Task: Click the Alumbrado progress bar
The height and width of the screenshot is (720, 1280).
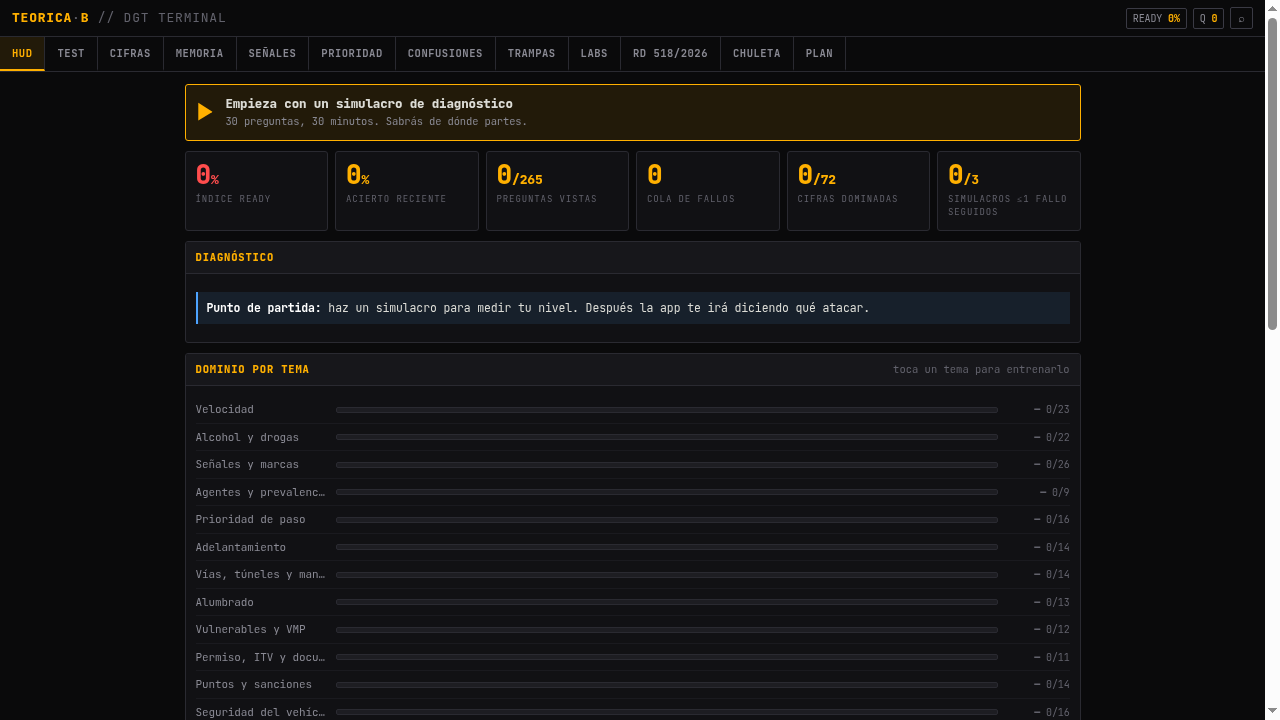Action: coord(667,602)
